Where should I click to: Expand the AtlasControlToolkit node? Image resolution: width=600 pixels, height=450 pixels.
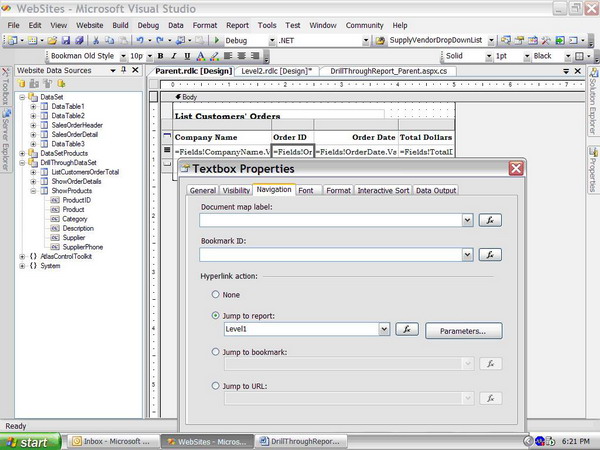[x=22, y=256]
